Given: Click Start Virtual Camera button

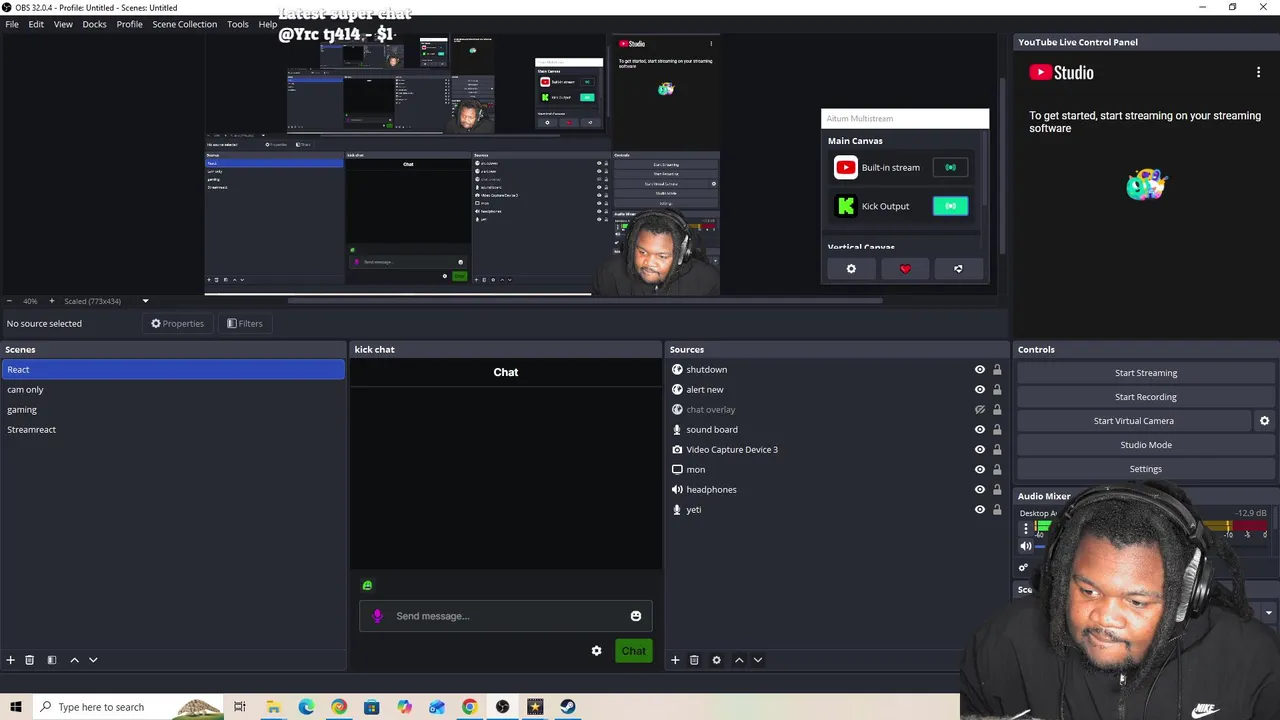Looking at the screenshot, I should click(x=1134, y=421).
